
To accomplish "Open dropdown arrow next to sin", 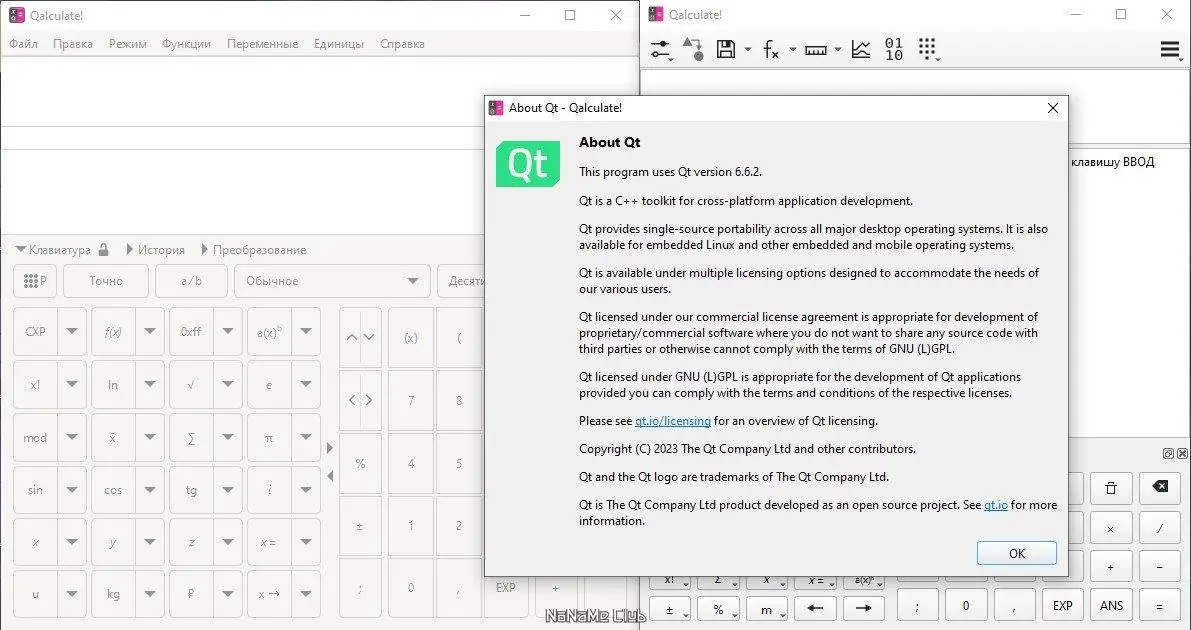I will tap(71, 490).
